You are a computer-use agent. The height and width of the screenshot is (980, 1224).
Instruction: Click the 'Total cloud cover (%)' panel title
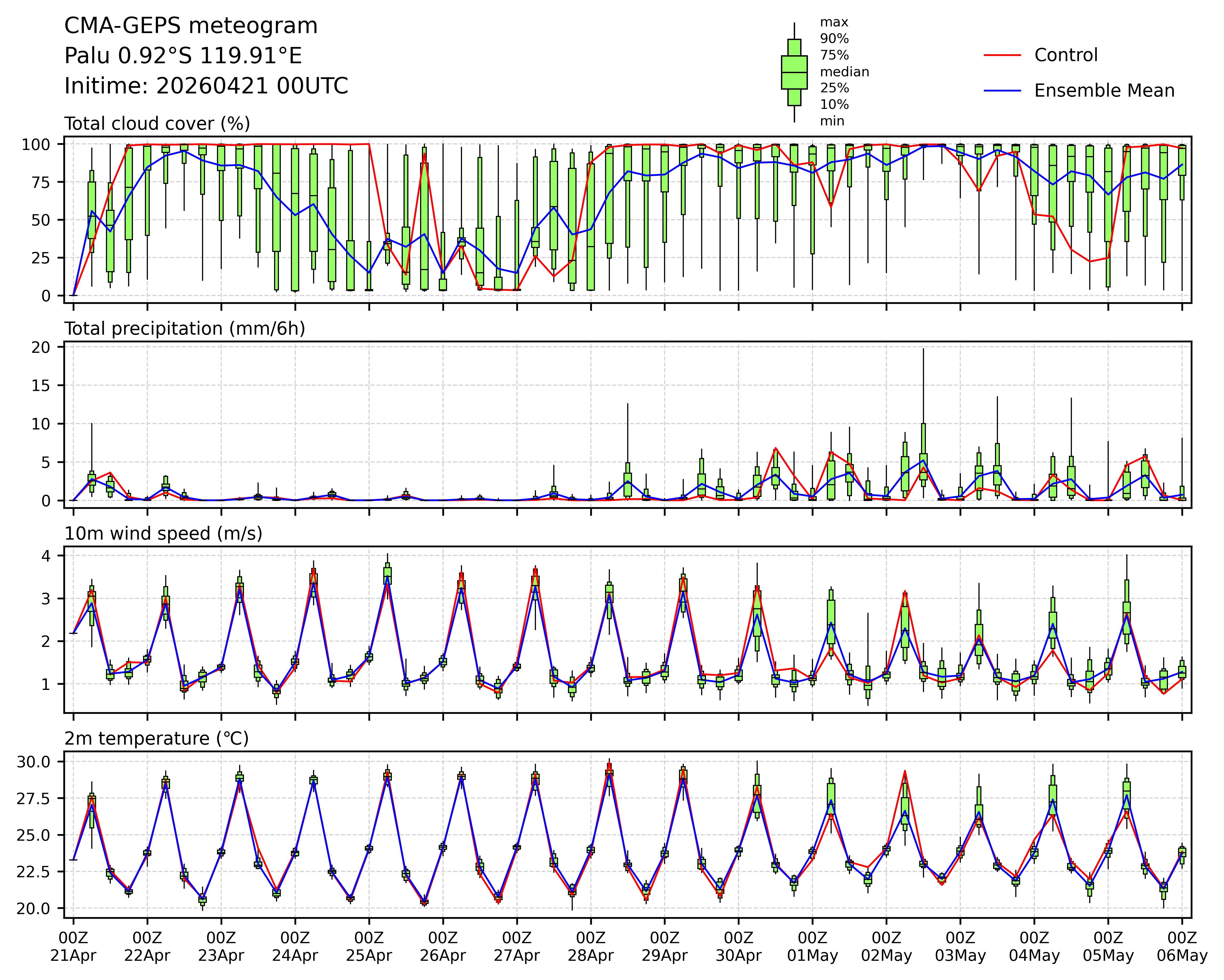pos(157,124)
